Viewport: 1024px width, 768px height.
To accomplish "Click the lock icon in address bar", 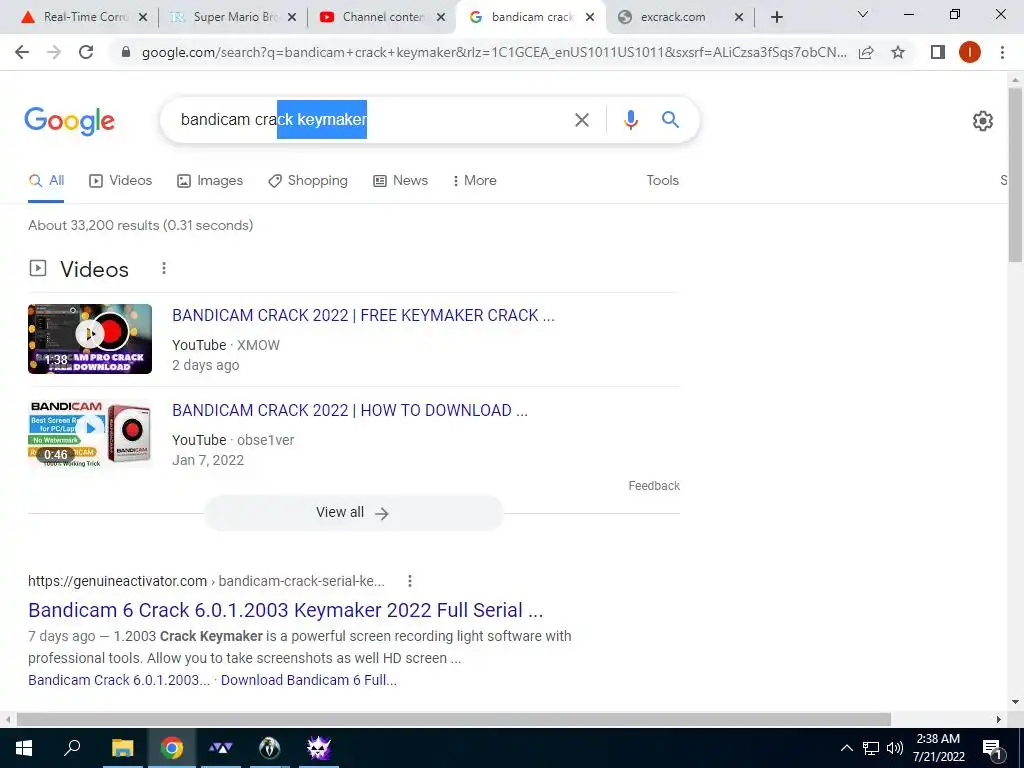I will coord(126,52).
